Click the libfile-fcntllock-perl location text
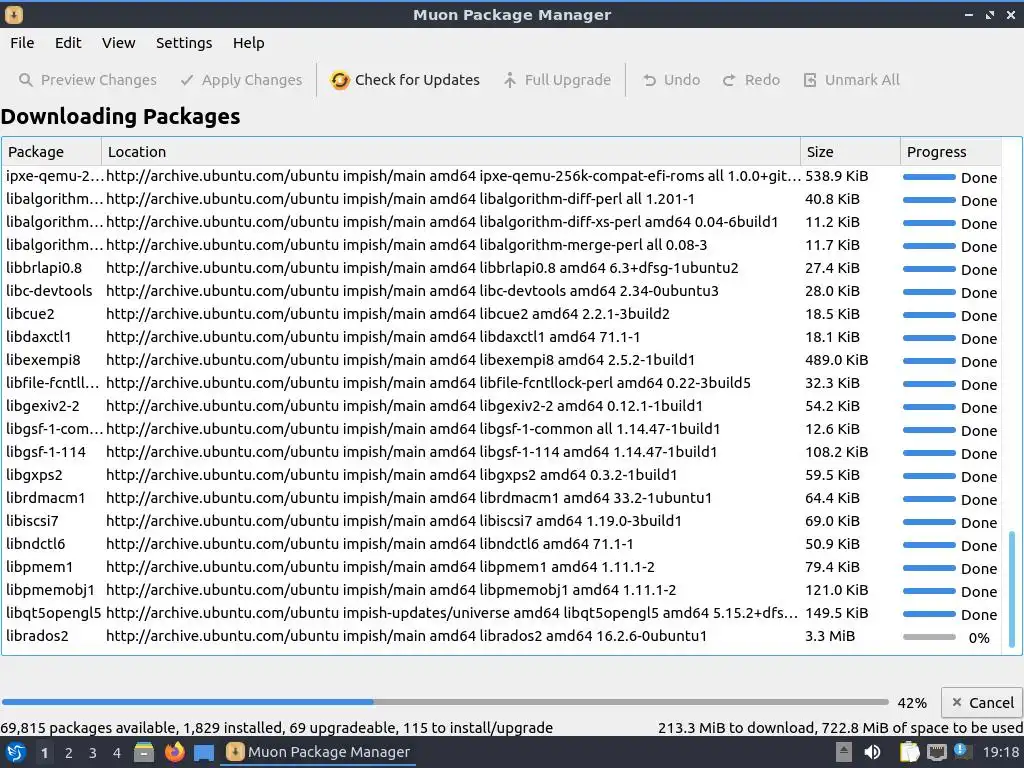 pos(428,383)
